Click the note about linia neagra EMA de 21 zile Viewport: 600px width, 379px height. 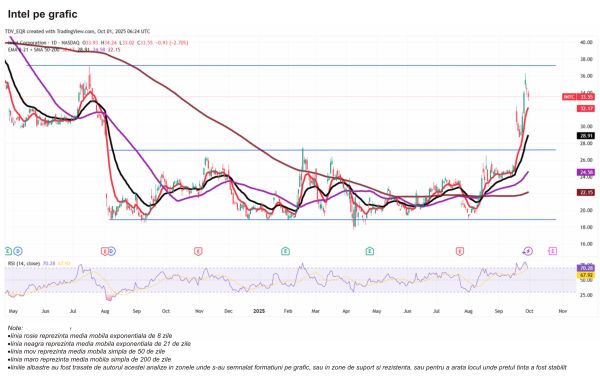pos(99,344)
